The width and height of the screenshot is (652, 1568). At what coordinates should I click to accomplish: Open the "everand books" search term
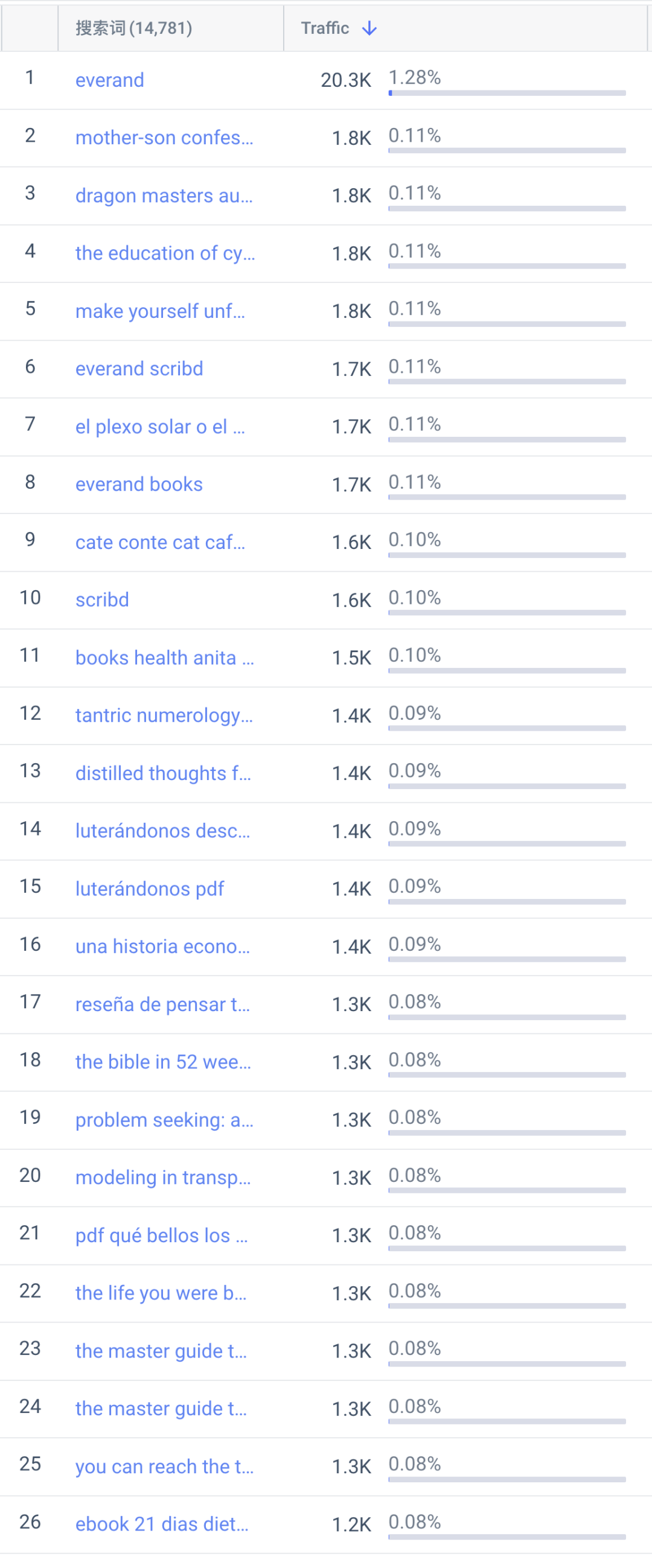pyautogui.click(x=139, y=484)
